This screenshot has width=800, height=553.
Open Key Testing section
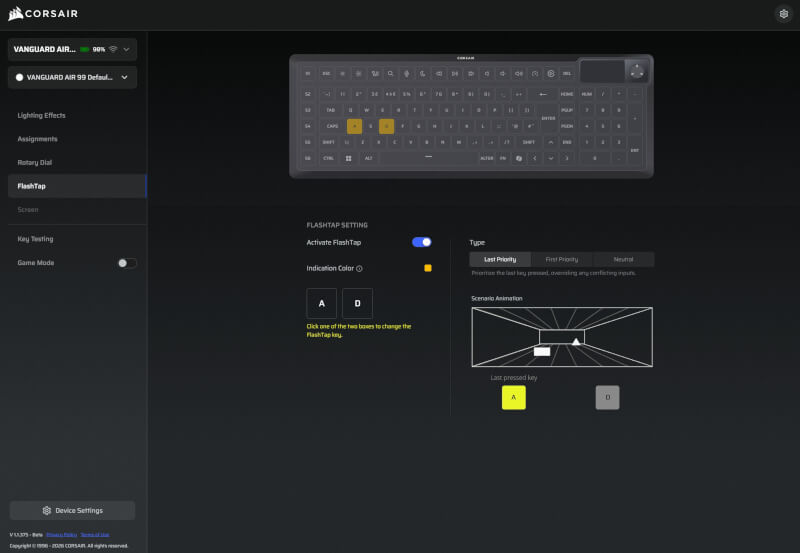click(x=35, y=239)
